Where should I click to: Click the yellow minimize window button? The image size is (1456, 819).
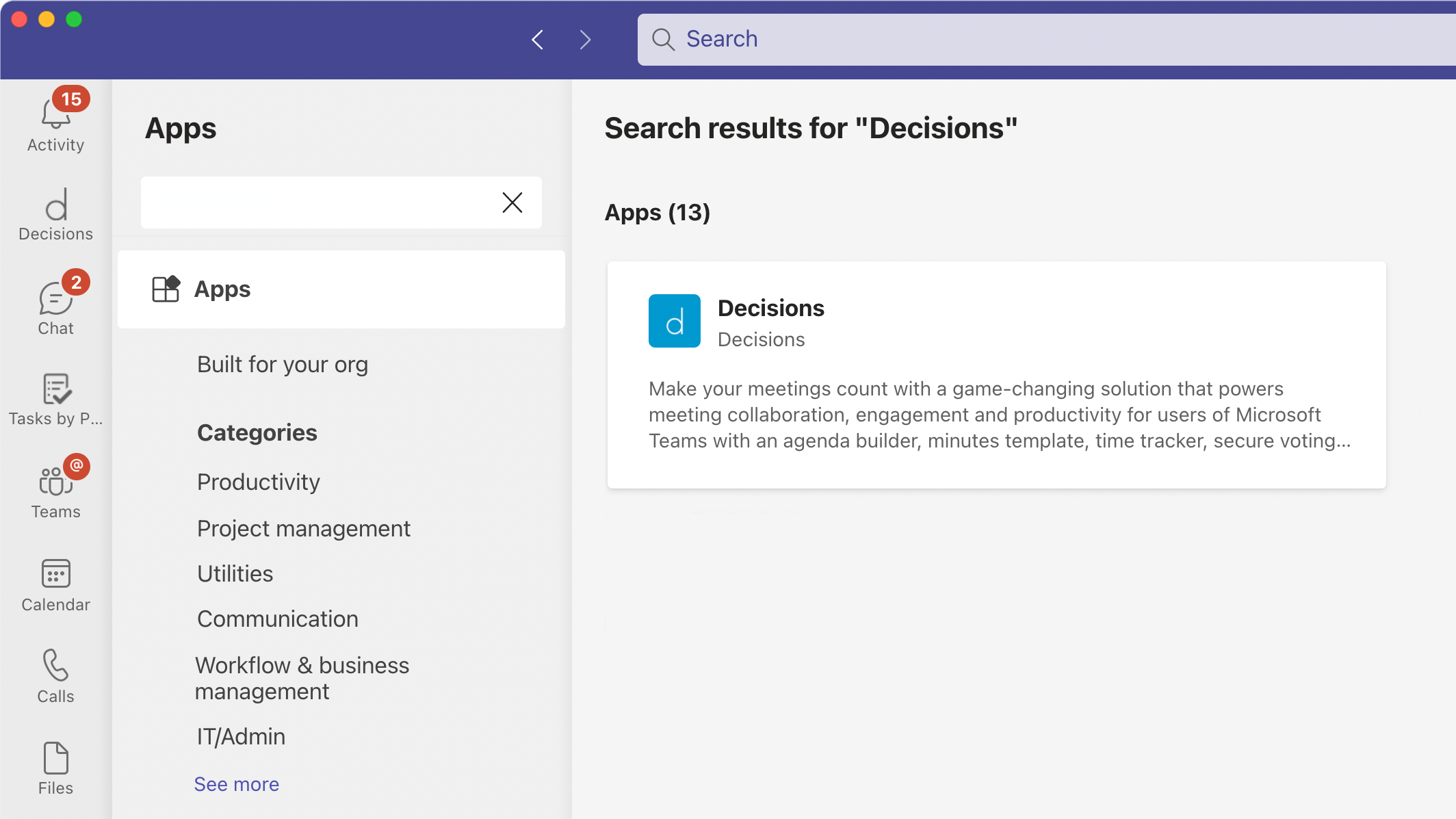pyautogui.click(x=47, y=19)
